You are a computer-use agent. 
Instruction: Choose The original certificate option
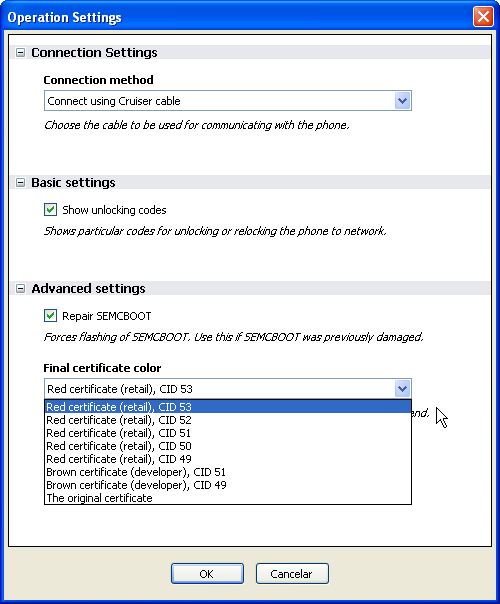(x=228, y=498)
